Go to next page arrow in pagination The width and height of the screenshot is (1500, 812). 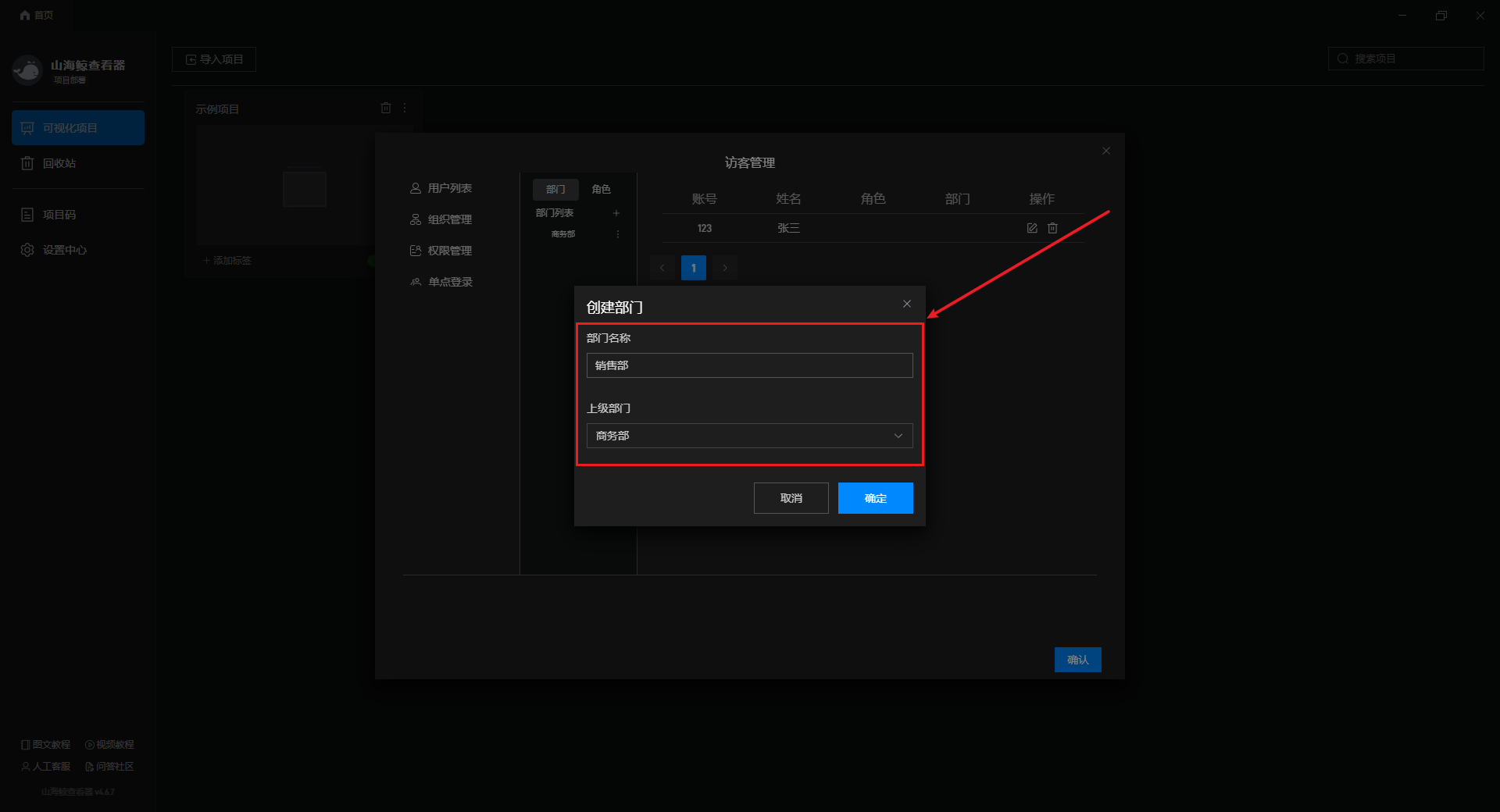[x=725, y=268]
